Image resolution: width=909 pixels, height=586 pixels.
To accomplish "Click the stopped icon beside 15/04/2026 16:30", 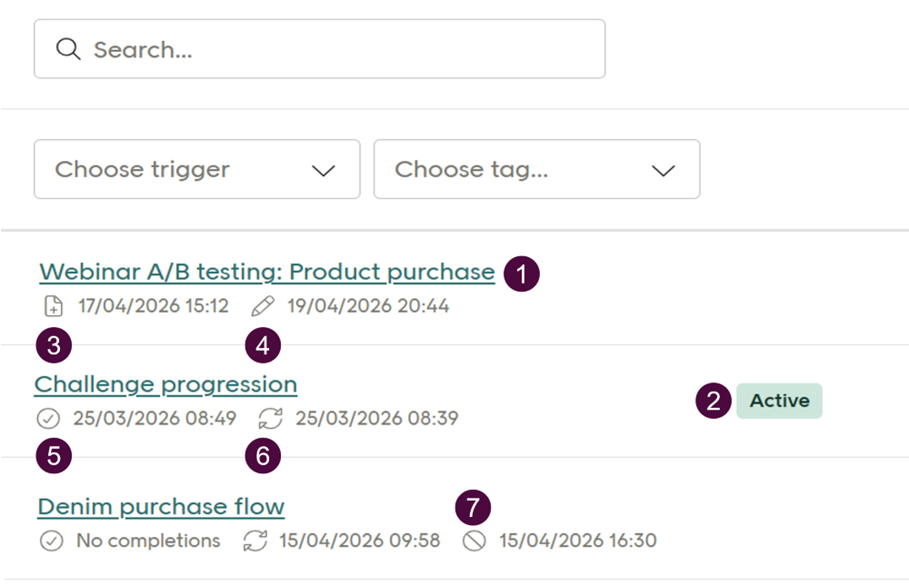I will [475, 541].
